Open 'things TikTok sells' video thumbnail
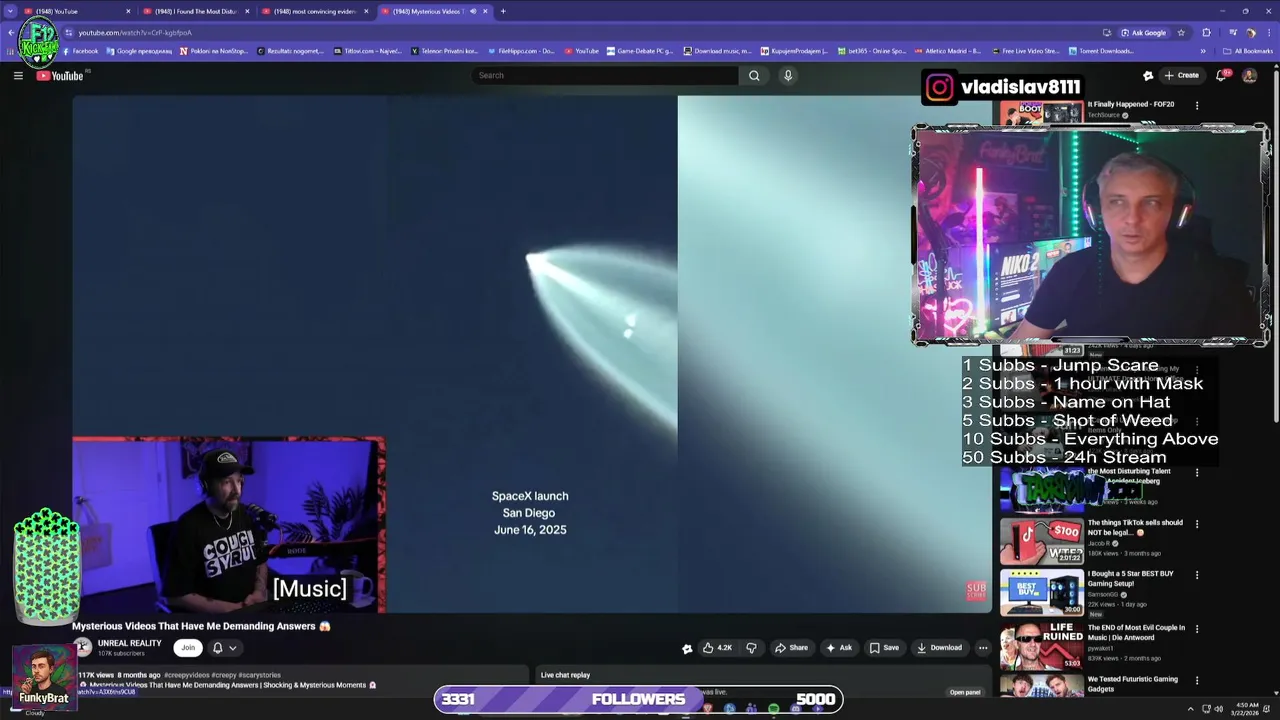 pyautogui.click(x=1041, y=541)
